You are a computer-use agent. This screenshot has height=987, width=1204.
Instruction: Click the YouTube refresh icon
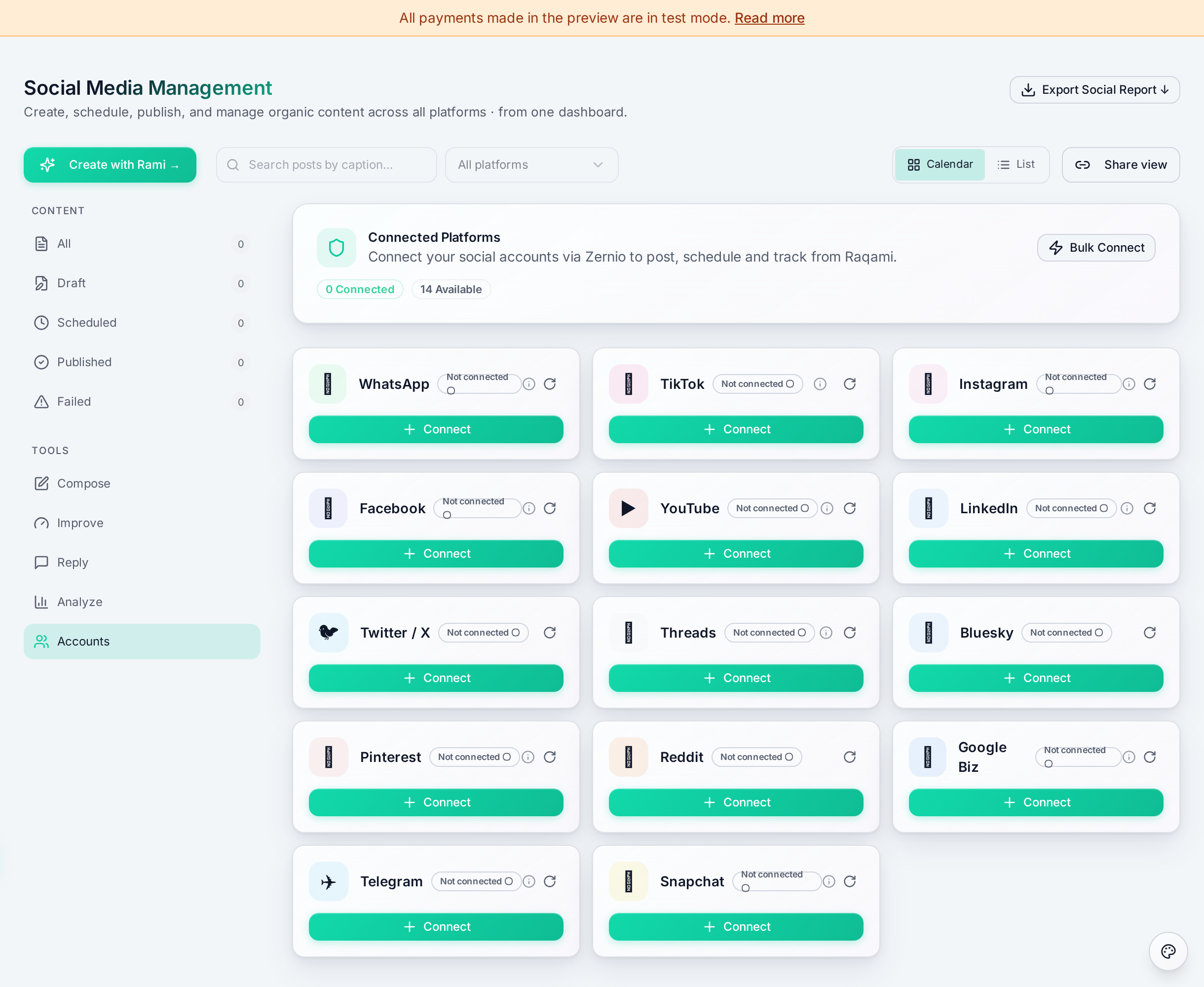(850, 508)
